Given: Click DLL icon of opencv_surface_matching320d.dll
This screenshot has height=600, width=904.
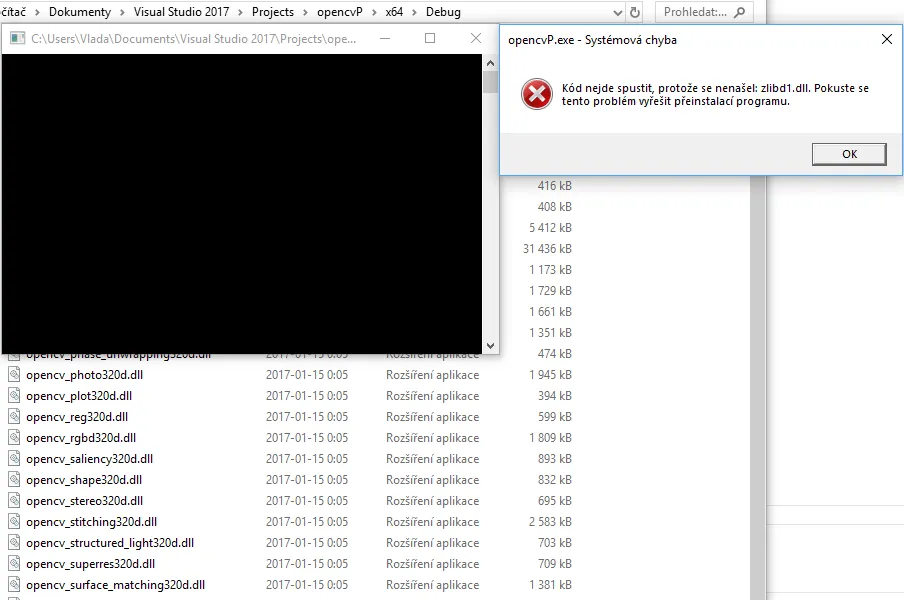Looking at the screenshot, I should pyautogui.click(x=14, y=584).
